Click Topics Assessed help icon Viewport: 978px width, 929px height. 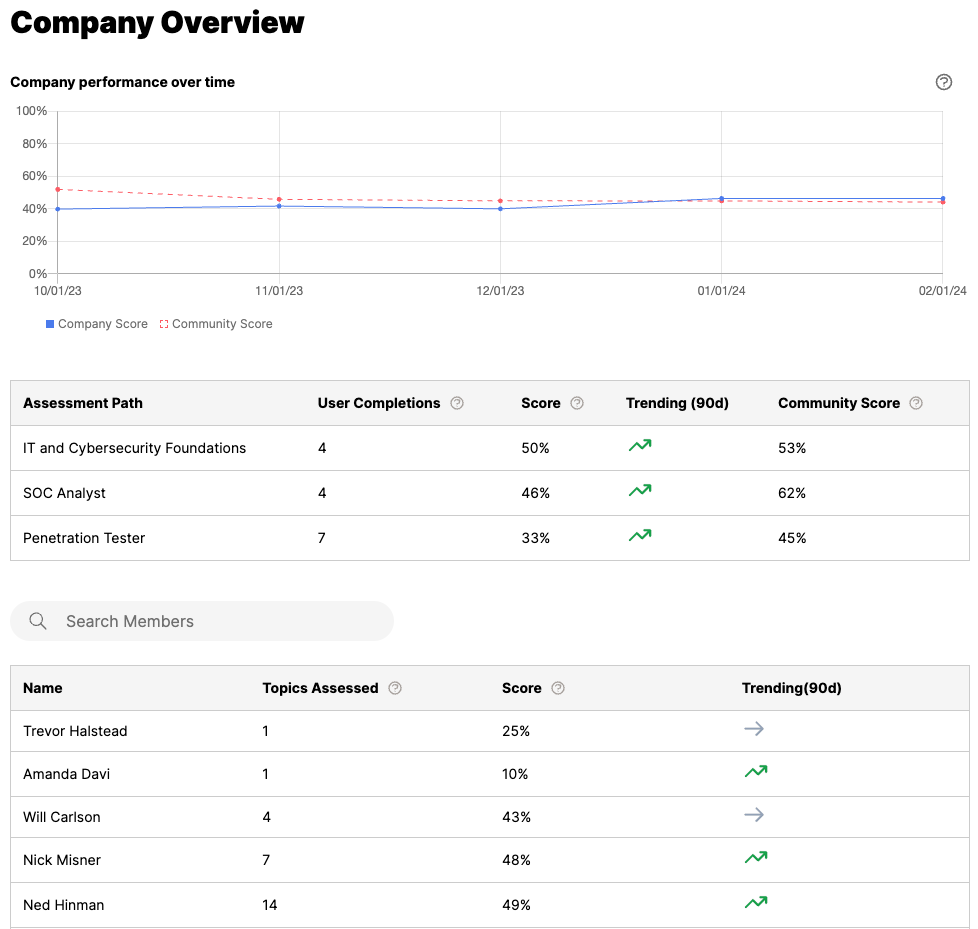[x=395, y=688]
